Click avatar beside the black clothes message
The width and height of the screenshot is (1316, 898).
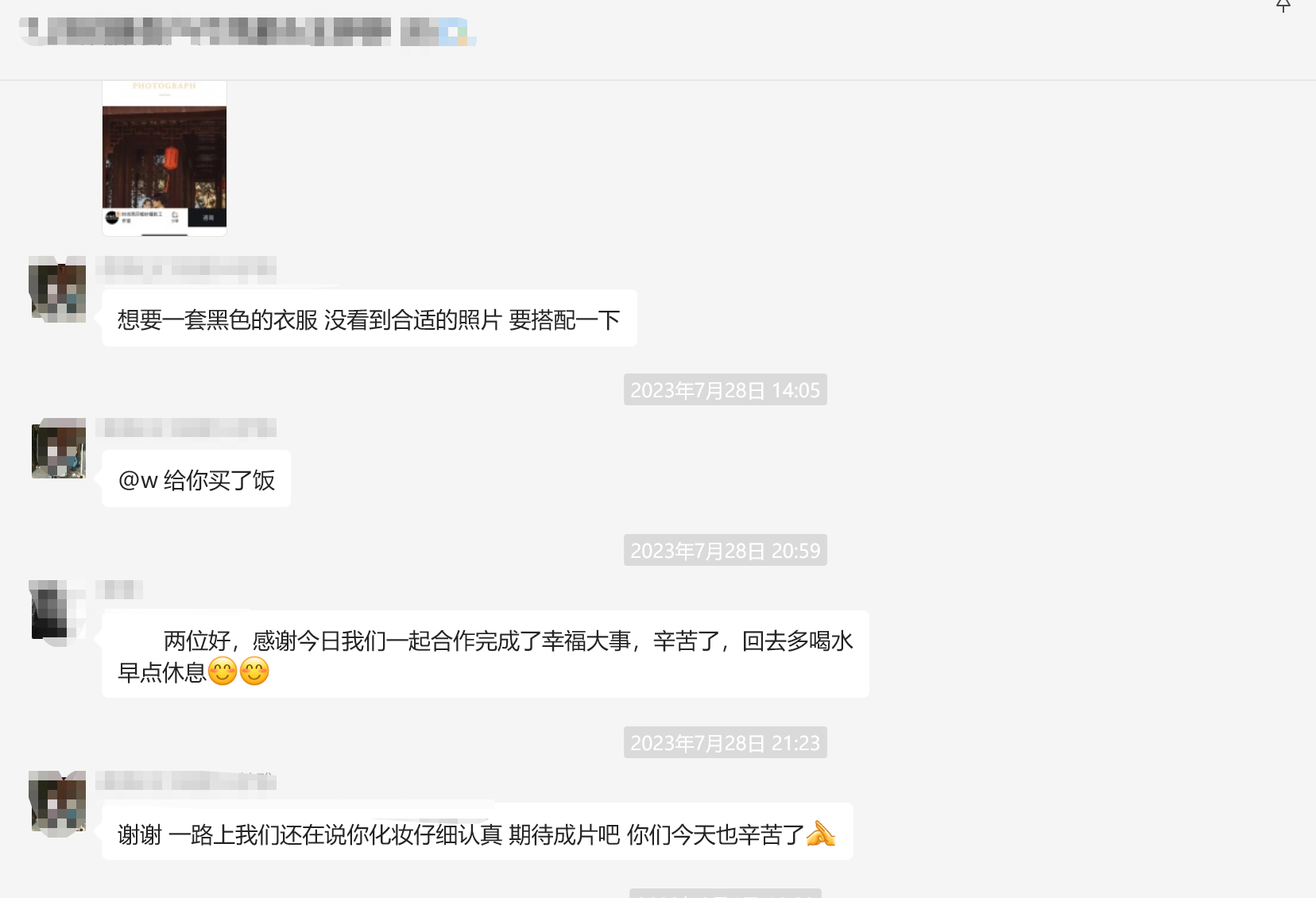tap(57, 289)
